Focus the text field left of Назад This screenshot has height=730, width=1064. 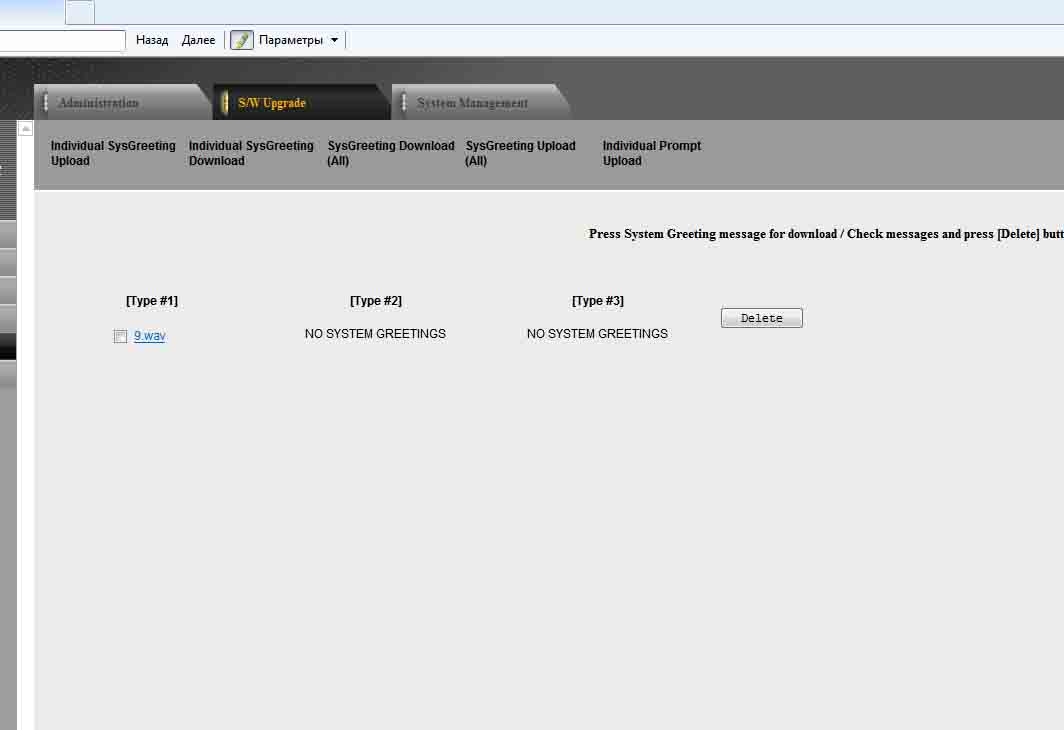[62, 40]
